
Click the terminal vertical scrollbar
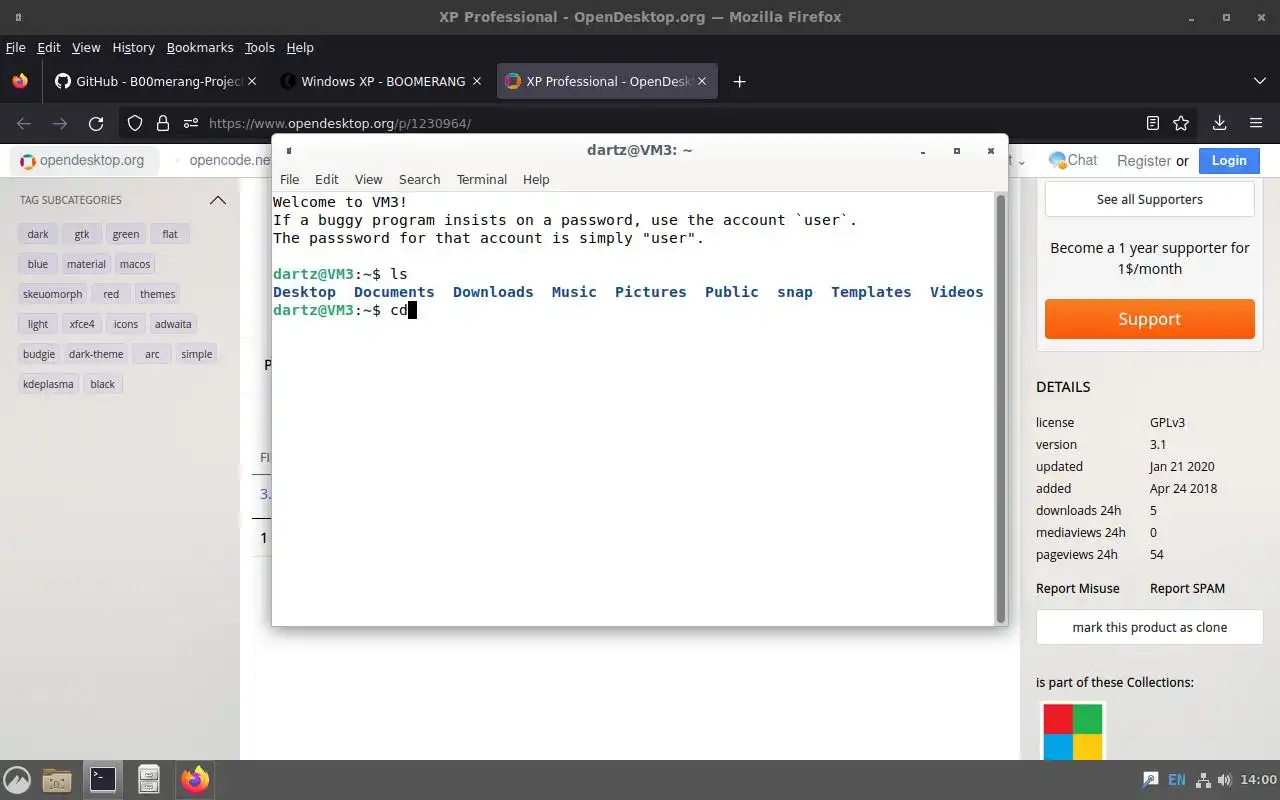(1000, 408)
